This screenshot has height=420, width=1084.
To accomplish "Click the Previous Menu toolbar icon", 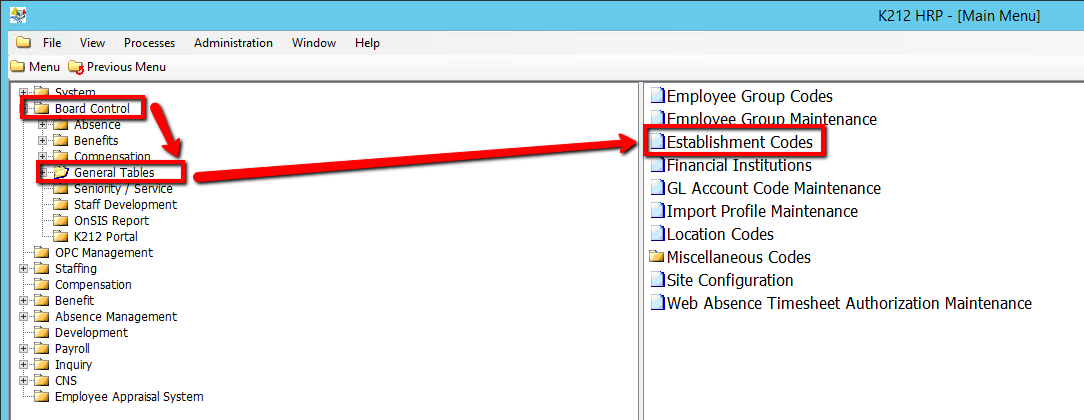I will (x=76, y=67).
